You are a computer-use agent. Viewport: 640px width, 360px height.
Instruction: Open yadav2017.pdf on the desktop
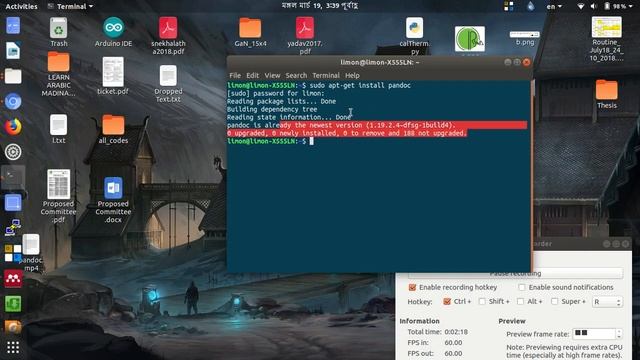pos(305,36)
